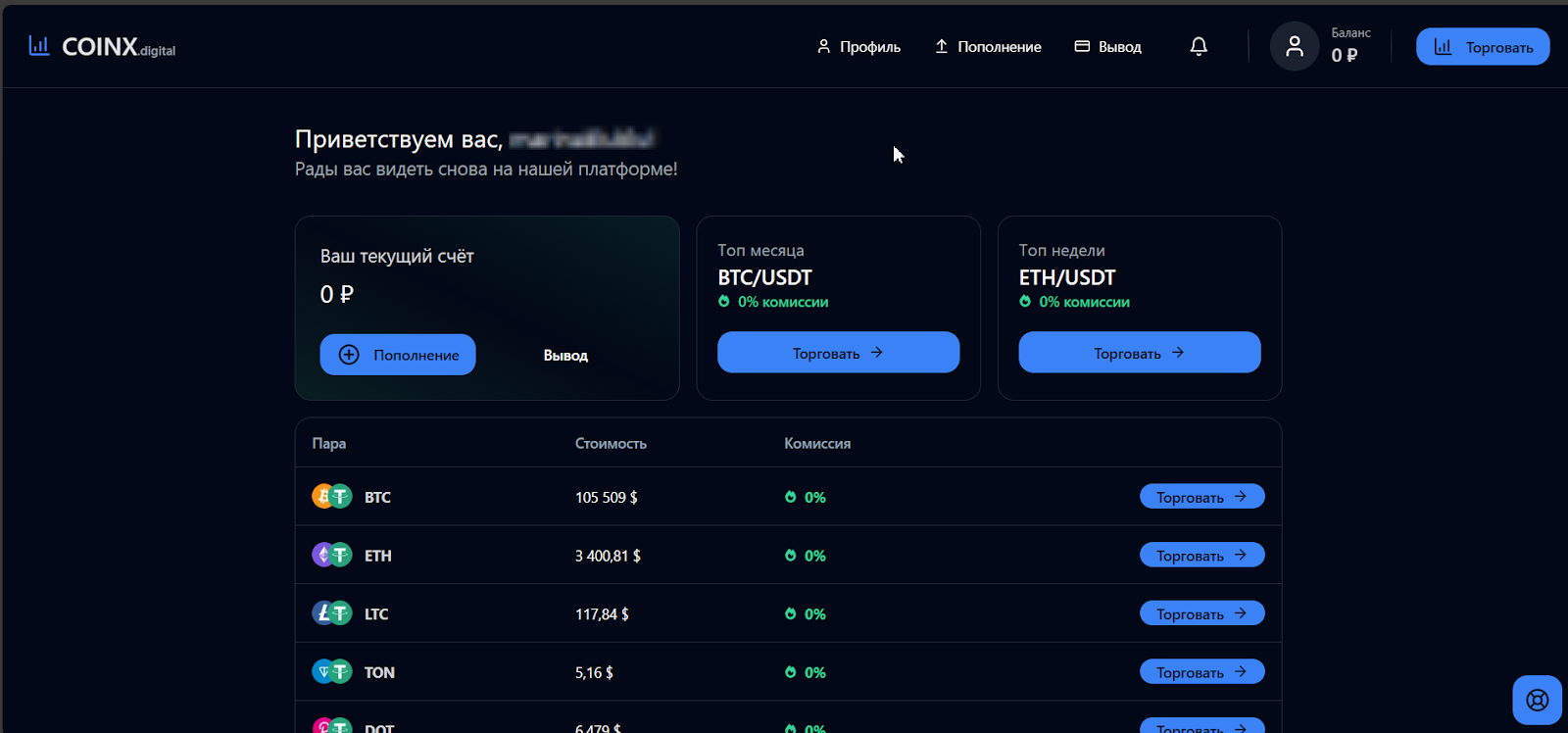Click the price 117,84 $
This screenshot has height=733, width=1568.
pos(602,613)
